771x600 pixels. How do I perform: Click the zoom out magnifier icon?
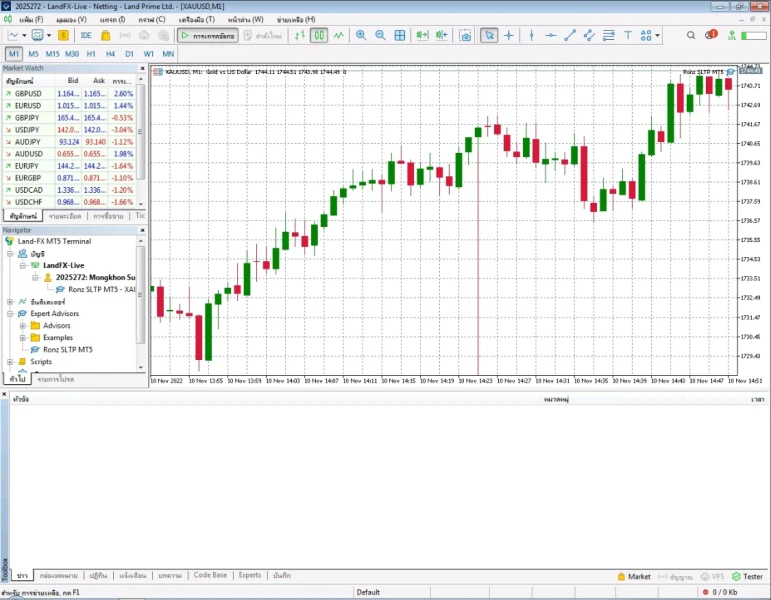(380, 35)
